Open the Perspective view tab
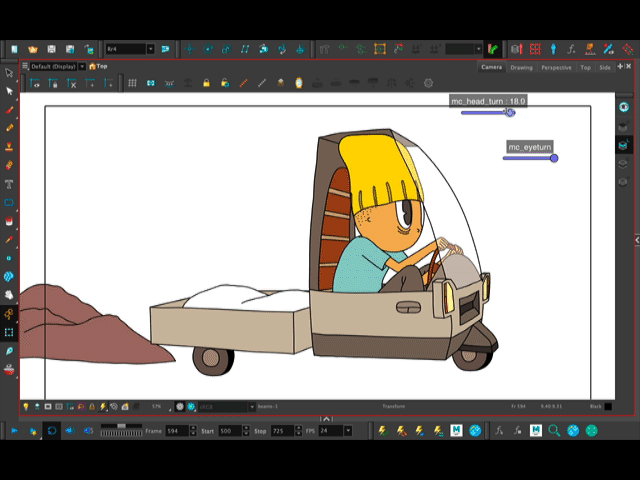This screenshot has height=480, width=640. pyautogui.click(x=556, y=67)
